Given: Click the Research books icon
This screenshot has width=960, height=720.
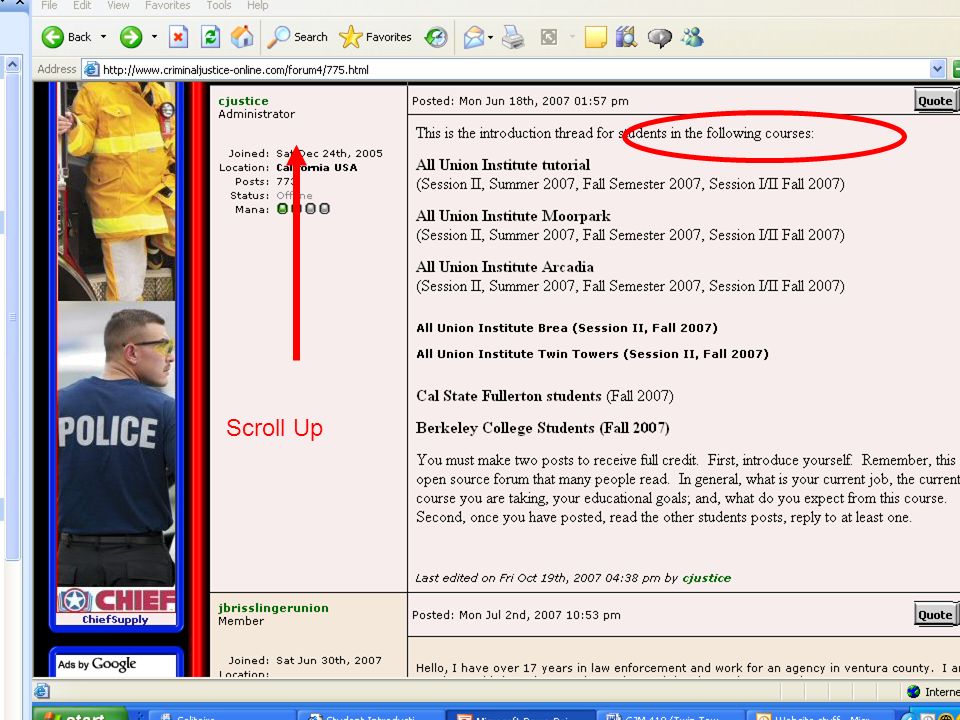Looking at the screenshot, I should click(x=626, y=37).
